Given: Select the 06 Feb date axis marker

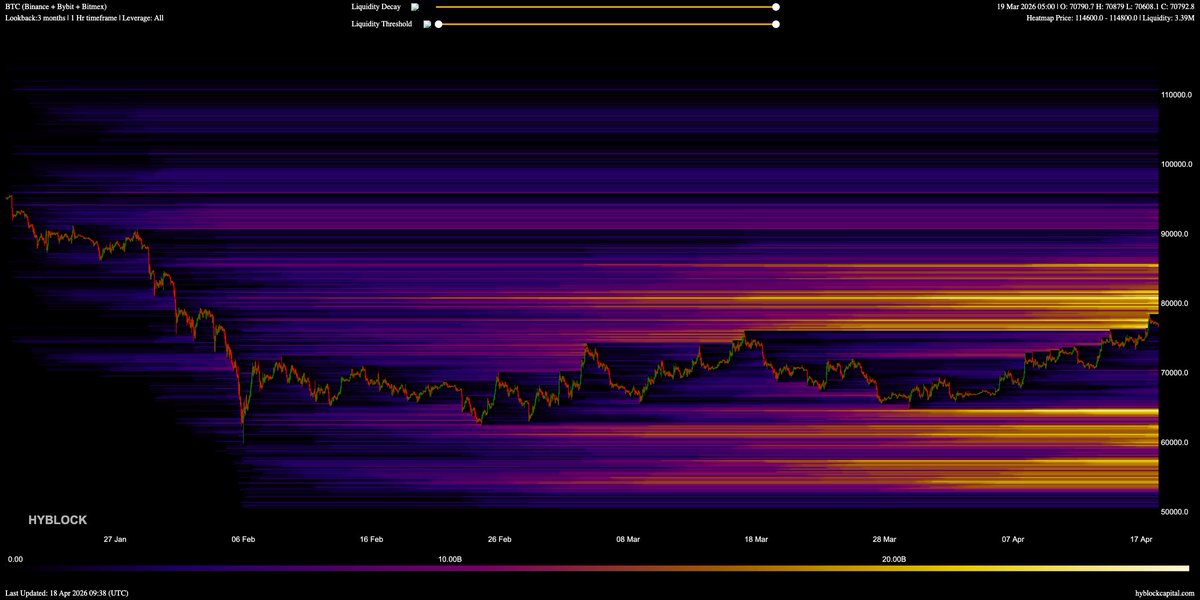Looking at the screenshot, I should coord(243,539).
